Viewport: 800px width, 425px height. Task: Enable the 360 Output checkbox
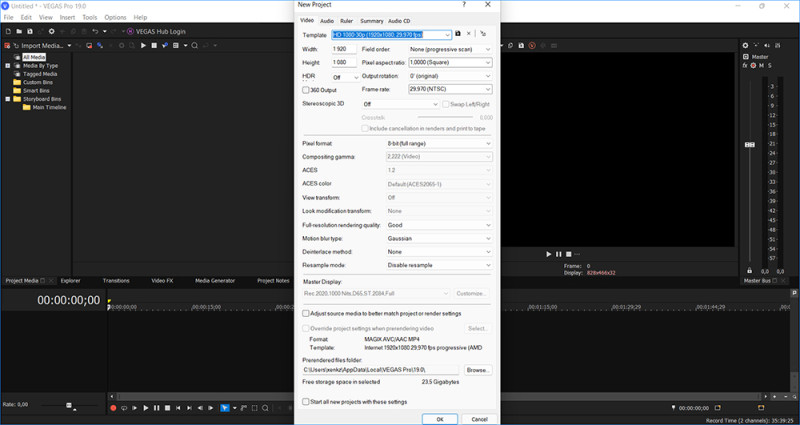pyautogui.click(x=306, y=90)
